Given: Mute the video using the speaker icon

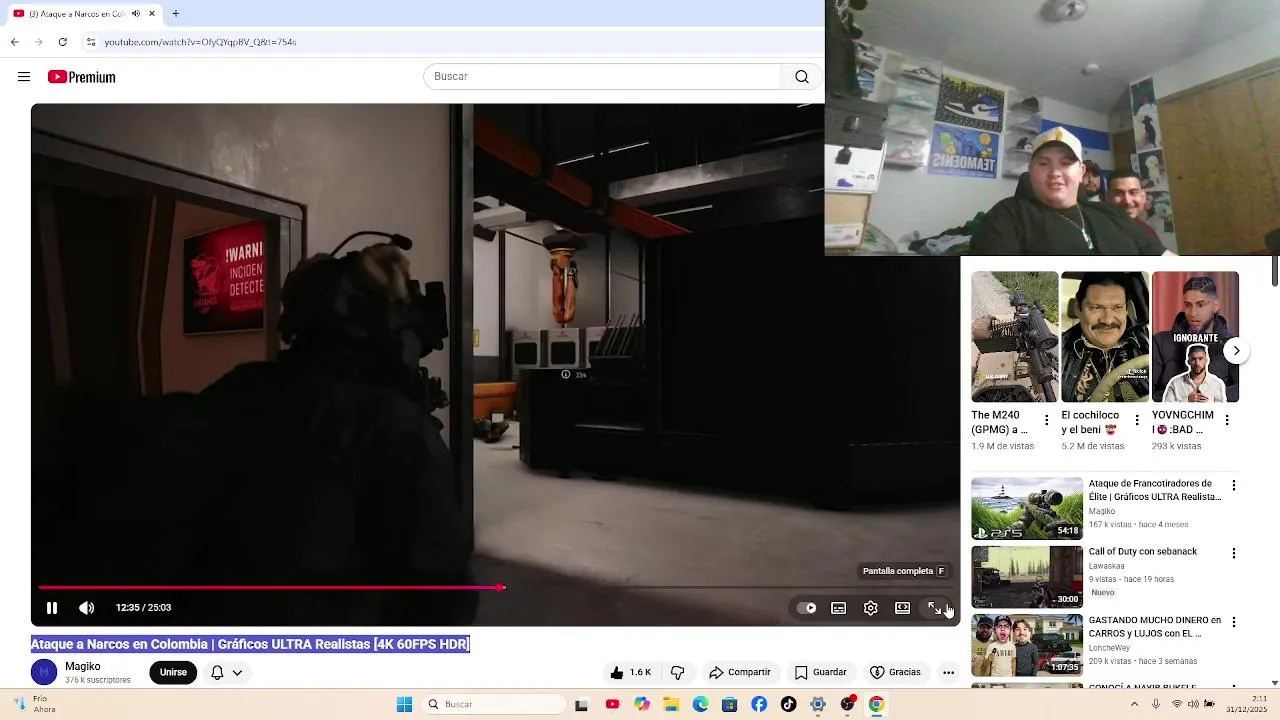Looking at the screenshot, I should pos(87,608).
